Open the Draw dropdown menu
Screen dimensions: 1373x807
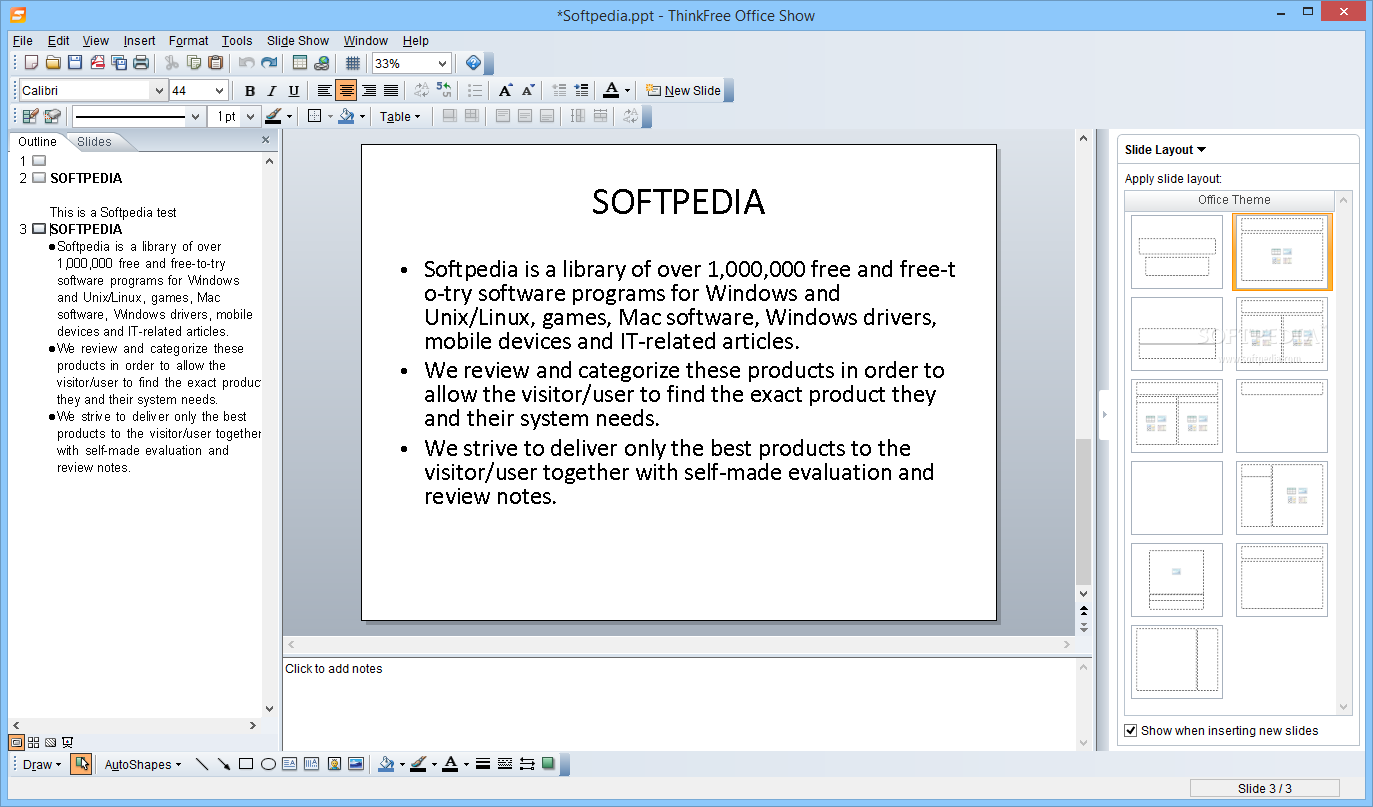[41, 764]
